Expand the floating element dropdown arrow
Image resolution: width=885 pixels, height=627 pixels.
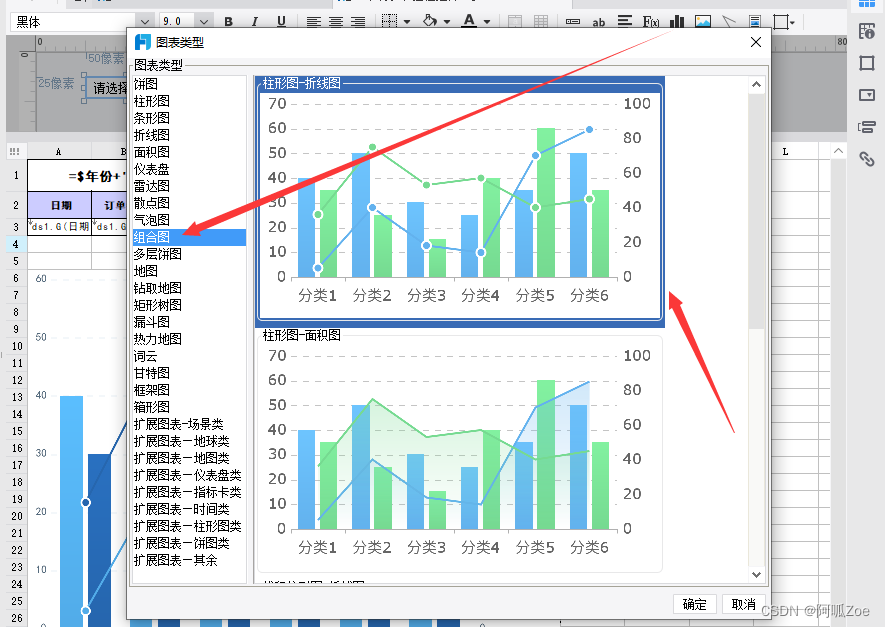tap(792, 23)
